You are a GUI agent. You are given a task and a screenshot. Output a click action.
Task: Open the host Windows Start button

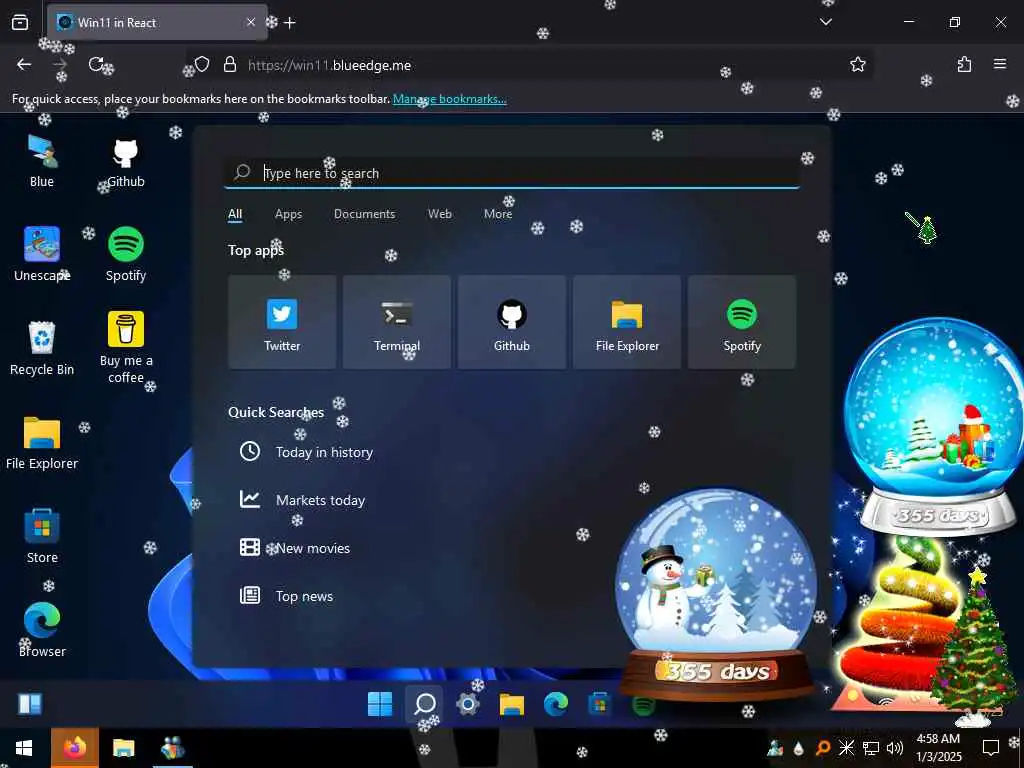[x=24, y=748]
